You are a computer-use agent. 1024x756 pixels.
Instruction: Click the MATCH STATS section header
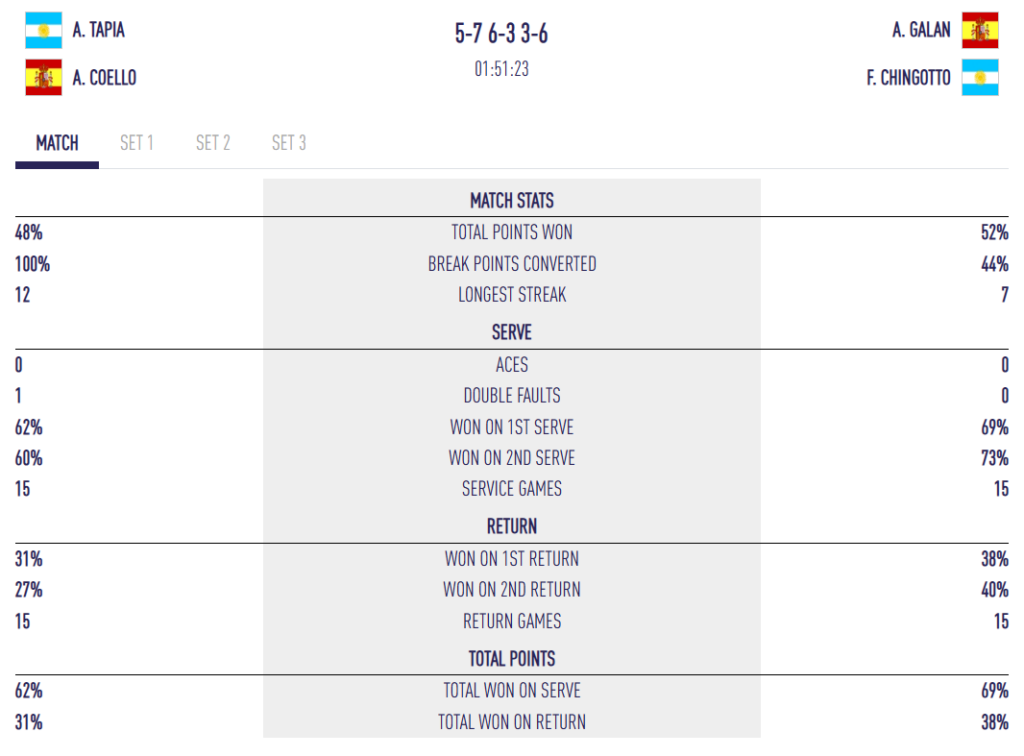[x=511, y=201]
